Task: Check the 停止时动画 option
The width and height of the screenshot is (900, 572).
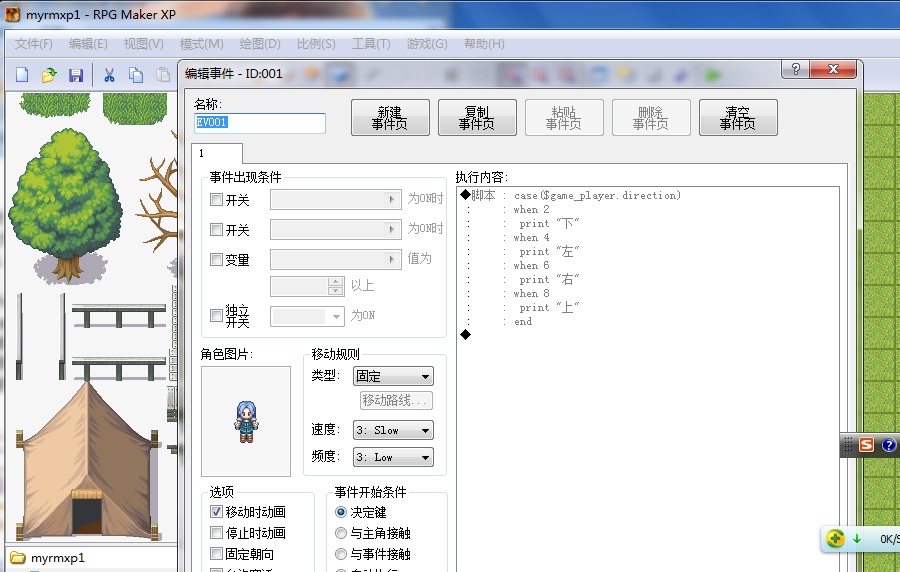Action: 216,532
